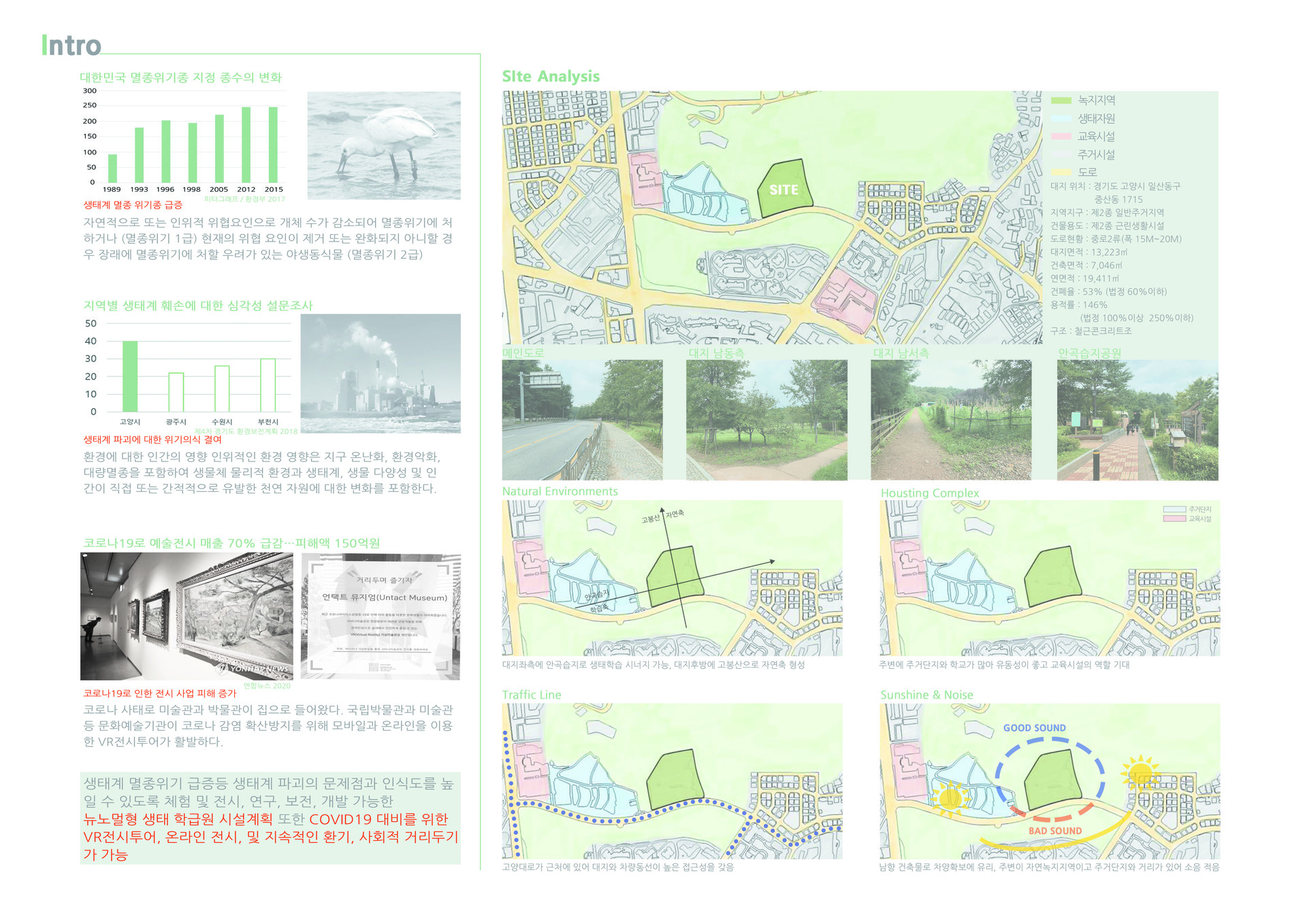Click the 지역지구 : 제2종 일반주거지역 line
This screenshot has width=1307, height=924.
click(1107, 212)
